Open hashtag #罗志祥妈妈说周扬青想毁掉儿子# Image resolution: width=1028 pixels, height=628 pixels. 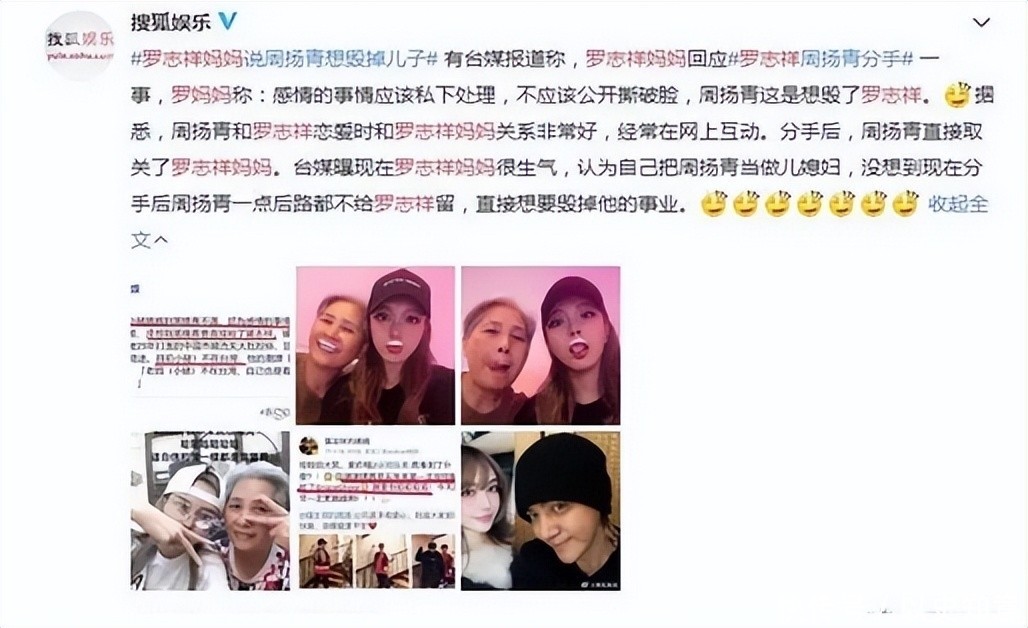[x=284, y=59]
